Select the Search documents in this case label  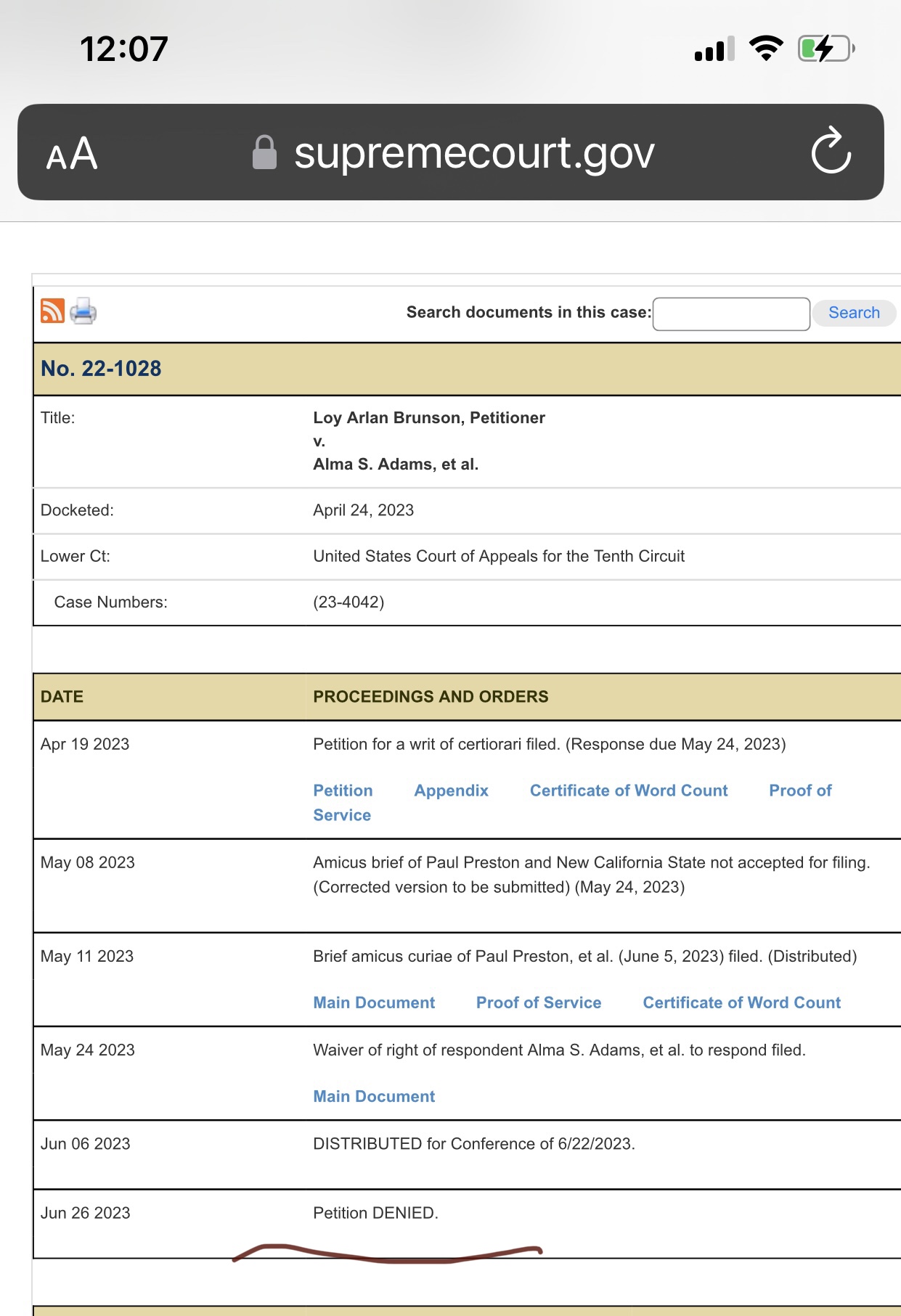pyautogui.click(x=529, y=312)
